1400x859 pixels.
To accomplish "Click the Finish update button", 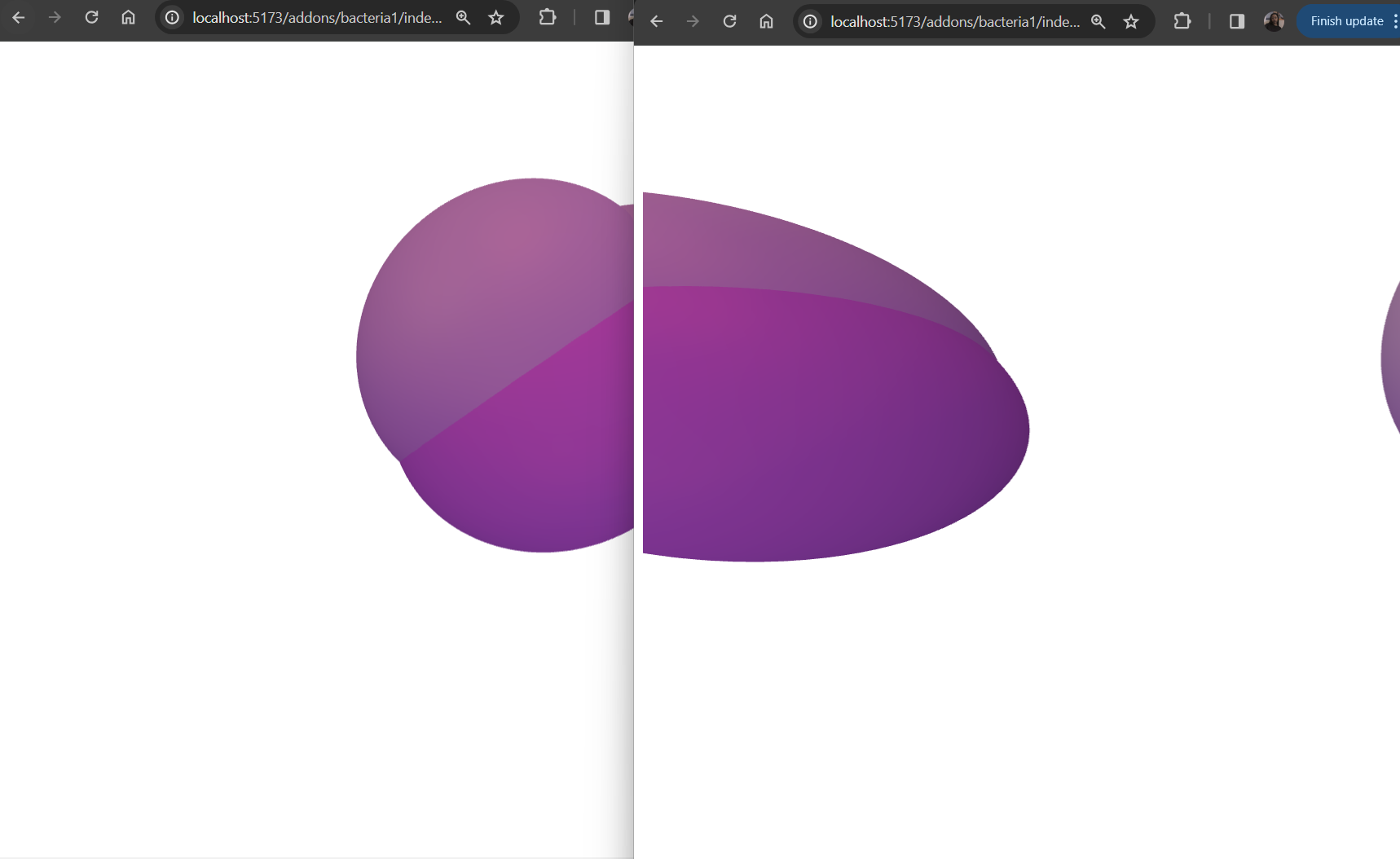I will [x=1346, y=21].
